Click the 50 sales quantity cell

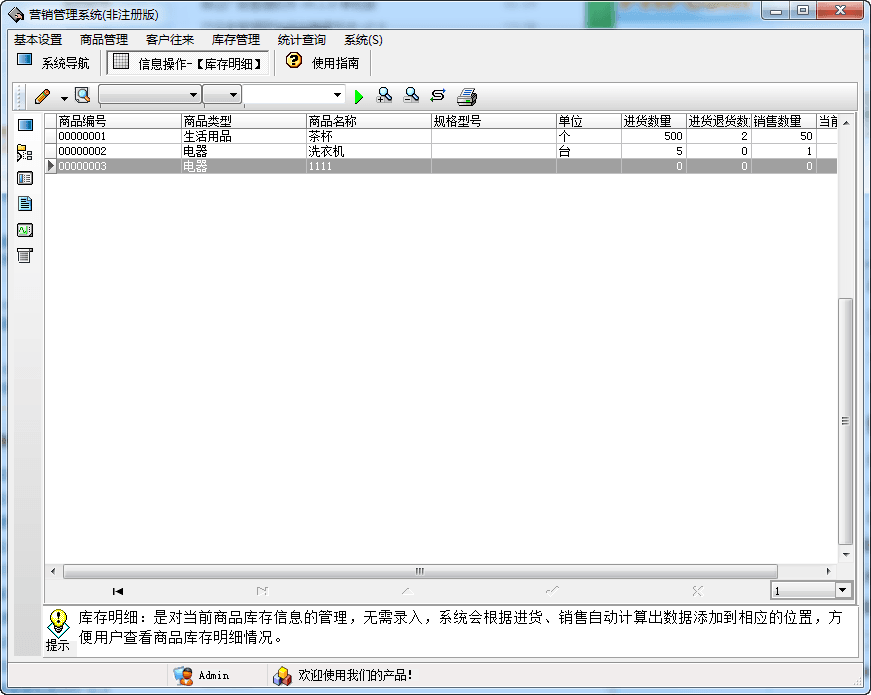(x=784, y=136)
